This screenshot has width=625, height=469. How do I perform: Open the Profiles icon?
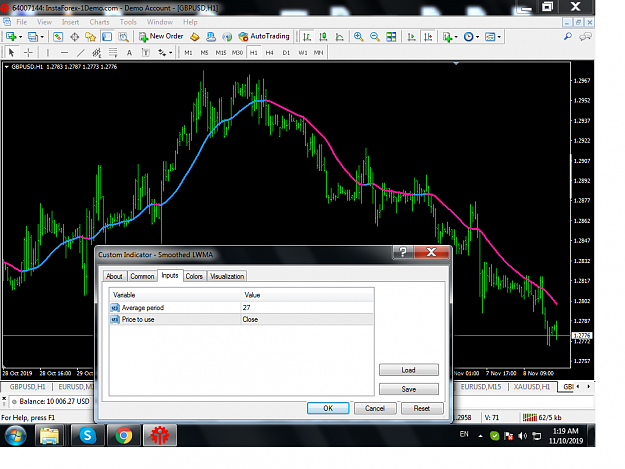click(33, 37)
